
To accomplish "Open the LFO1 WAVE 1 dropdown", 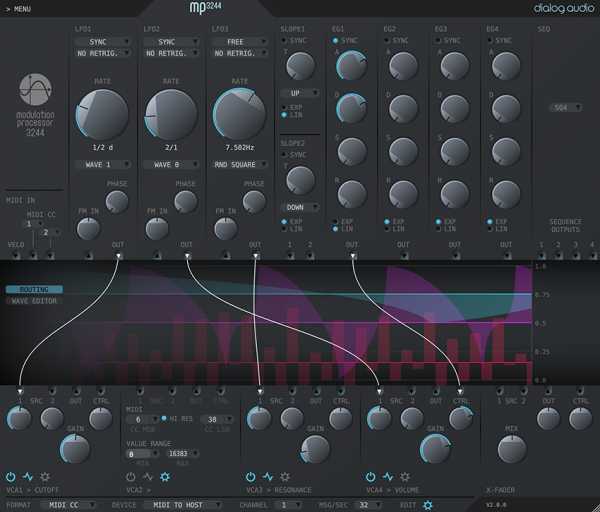I will pos(100,165).
